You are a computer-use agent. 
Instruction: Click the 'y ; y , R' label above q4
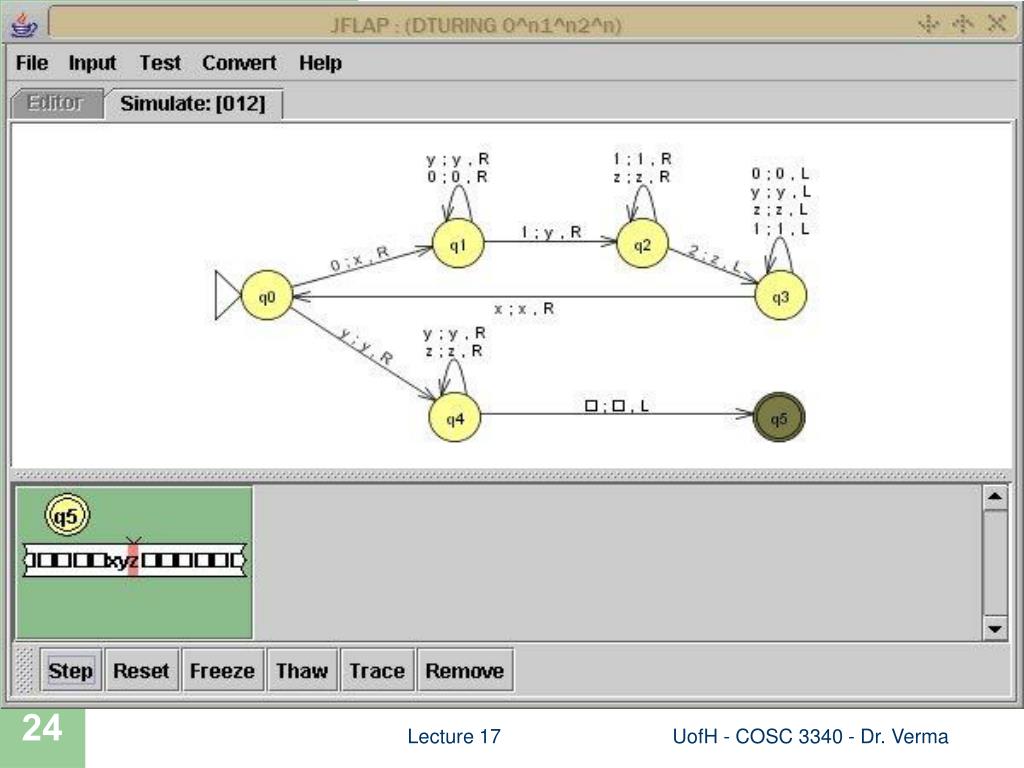455,333
